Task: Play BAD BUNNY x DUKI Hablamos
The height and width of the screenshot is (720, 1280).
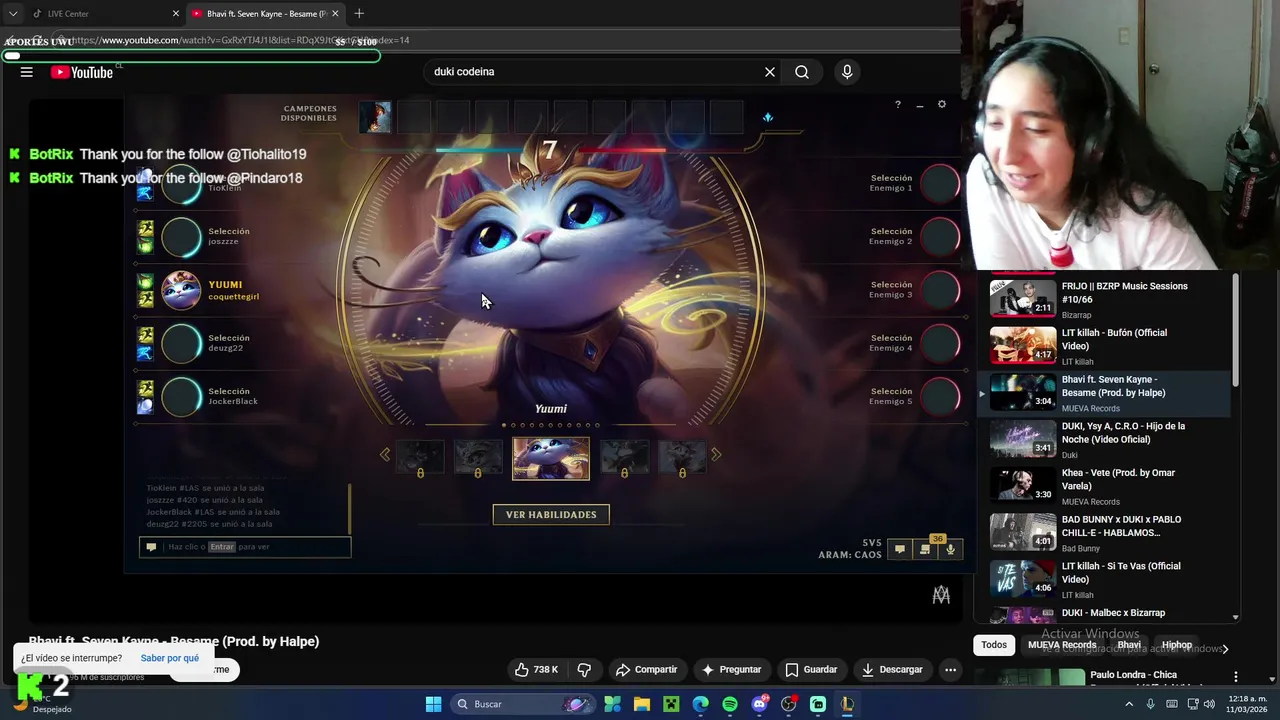Action: click(x=1104, y=532)
